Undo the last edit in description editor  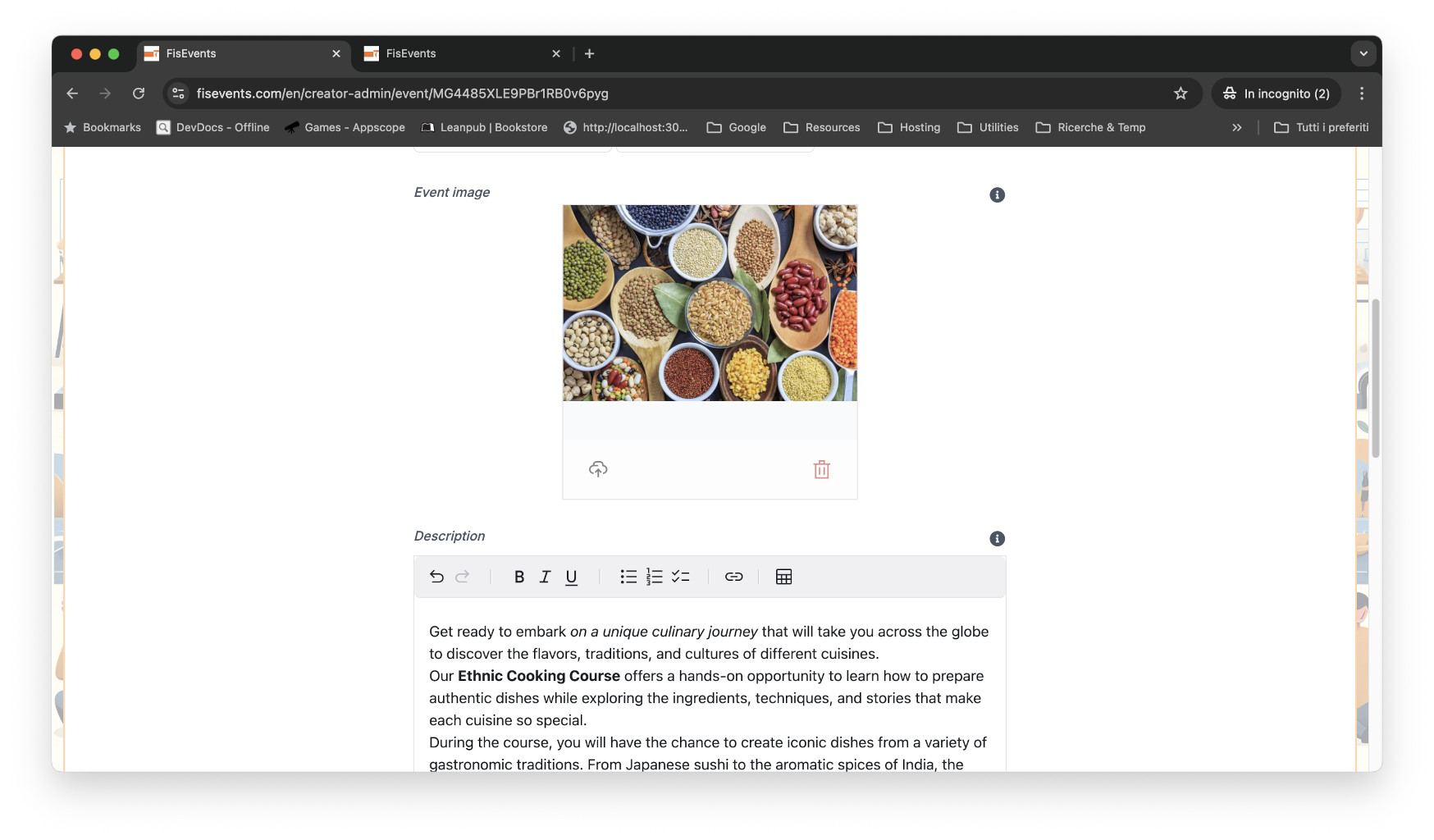pos(436,577)
